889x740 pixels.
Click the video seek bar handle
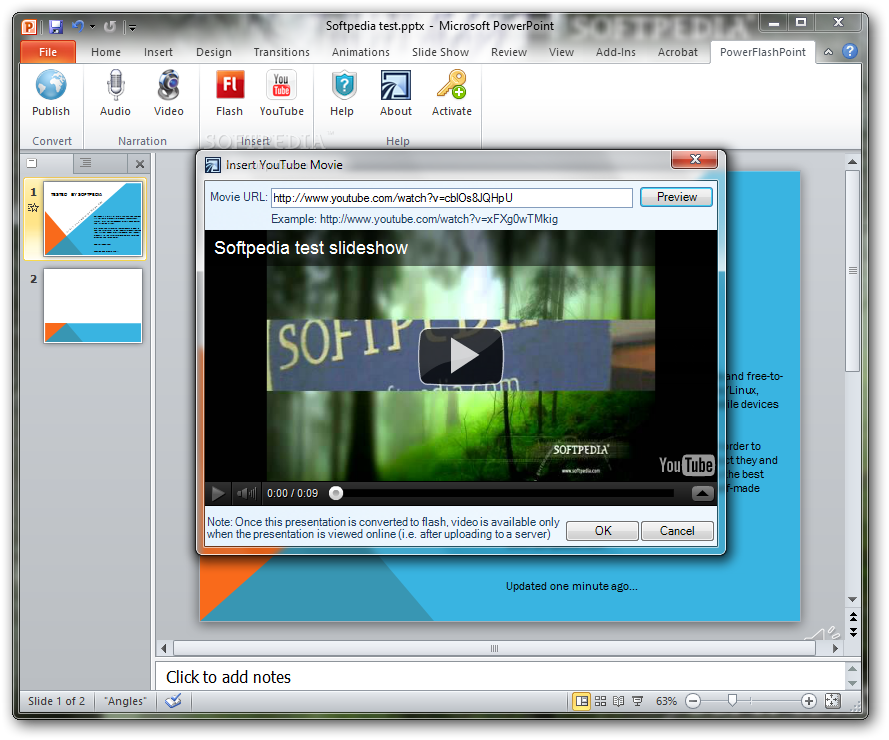tap(336, 493)
